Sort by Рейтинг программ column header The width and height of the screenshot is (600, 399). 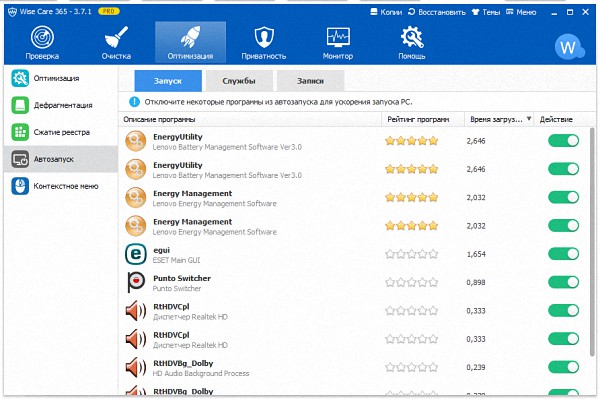(423, 119)
